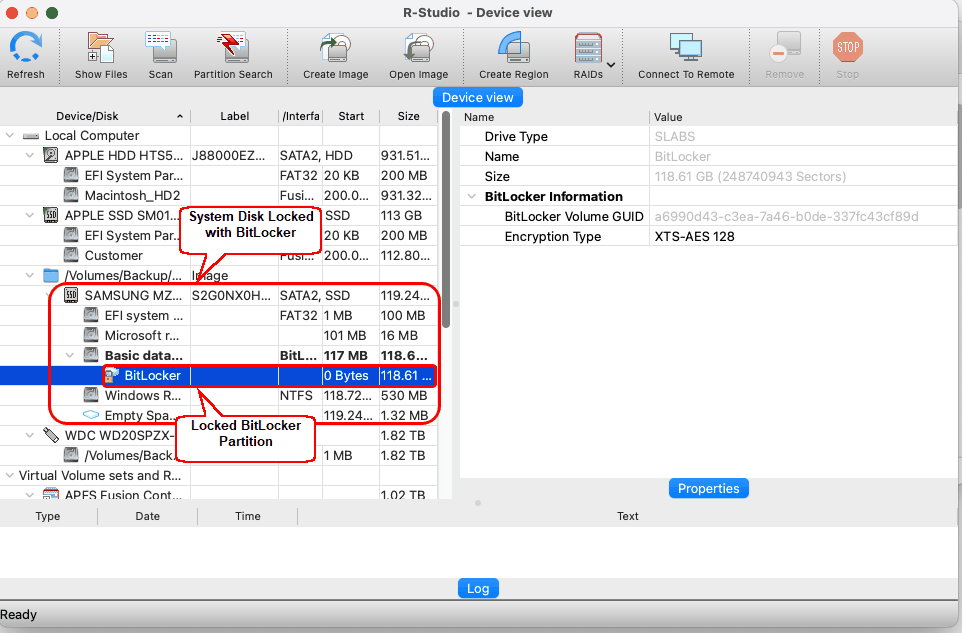Click the partition icon beside Microsoft r...
The height and width of the screenshot is (633, 963).
pos(91,335)
